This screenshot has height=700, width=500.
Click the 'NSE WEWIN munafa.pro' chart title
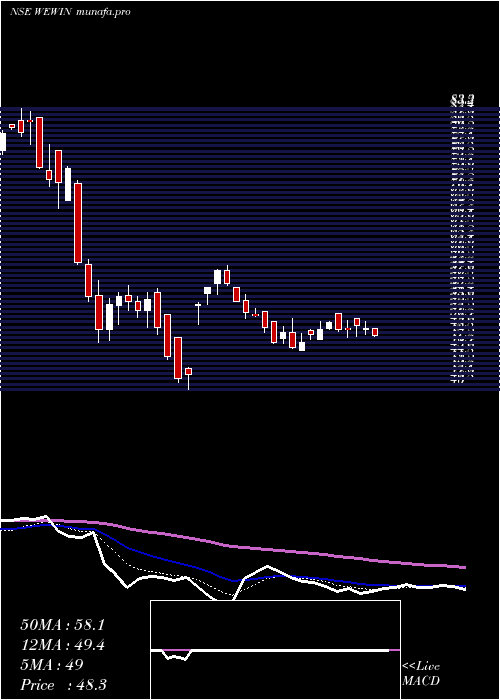pyautogui.click(x=70, y=12)
